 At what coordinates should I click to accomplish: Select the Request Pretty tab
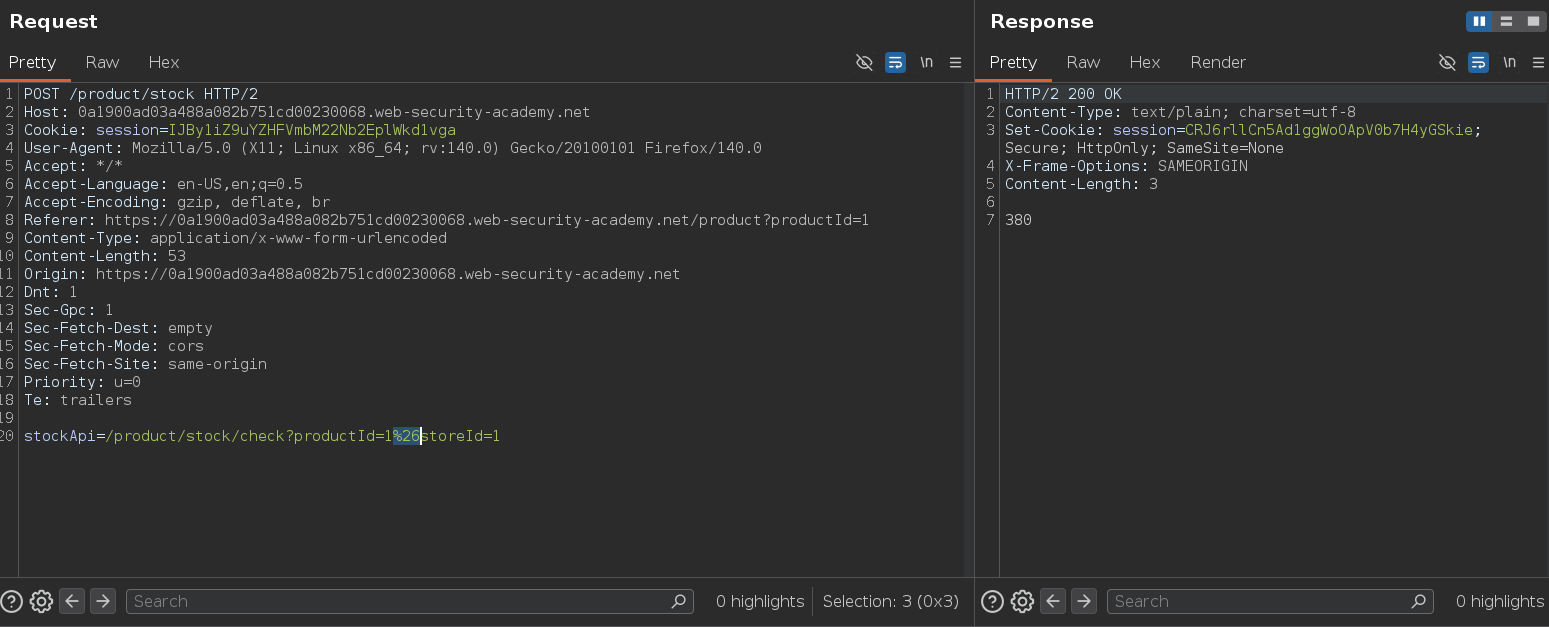click(x=33, y=62)
